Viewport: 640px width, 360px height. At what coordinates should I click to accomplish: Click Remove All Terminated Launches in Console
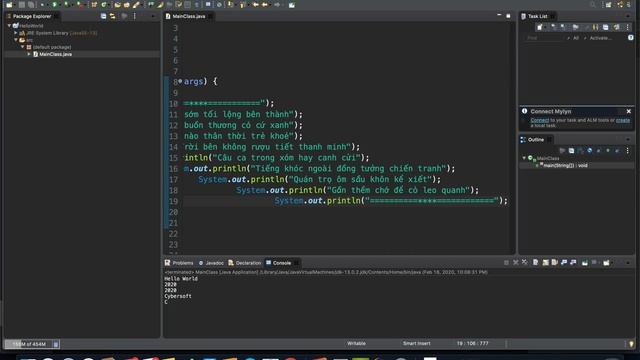point(525,262)
